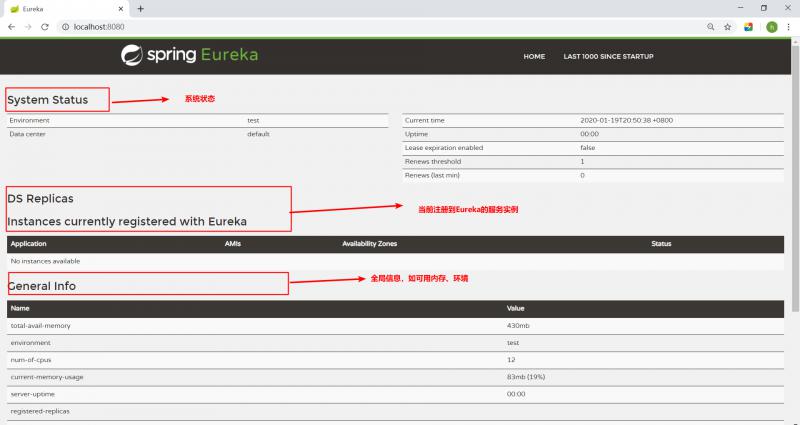
Task: Click the General Info heading
Action: pyautogui.click(x=42, y=286)
